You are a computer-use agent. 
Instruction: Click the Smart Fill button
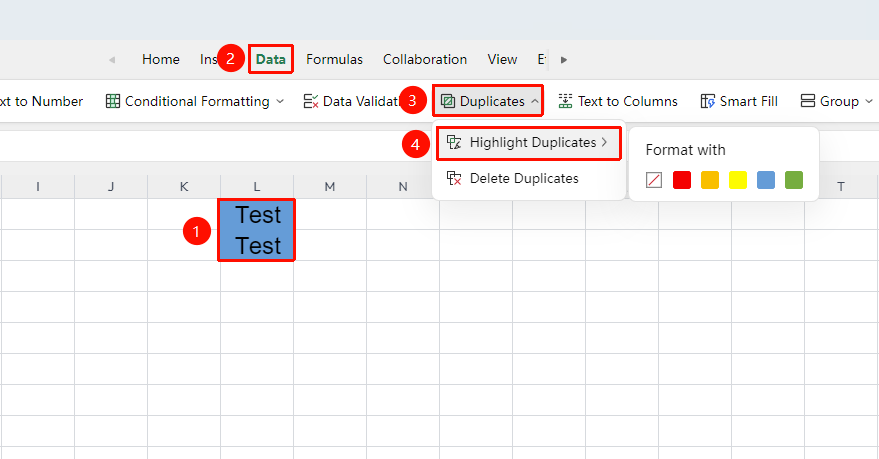pyautogui.click(x=739, y=101)
